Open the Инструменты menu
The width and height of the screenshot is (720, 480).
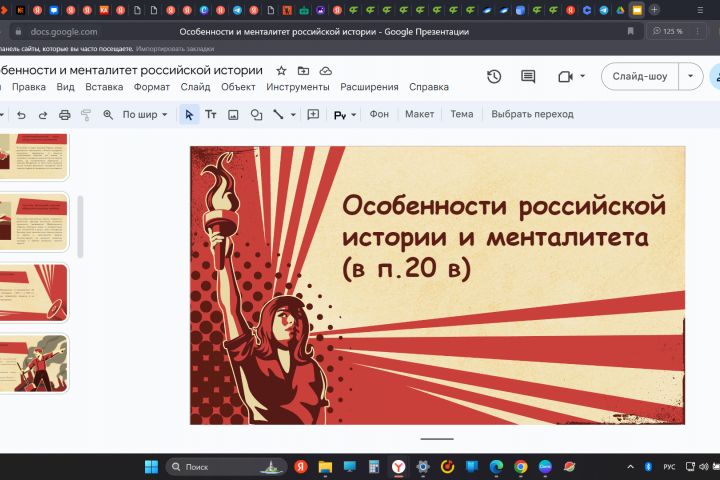298,87
